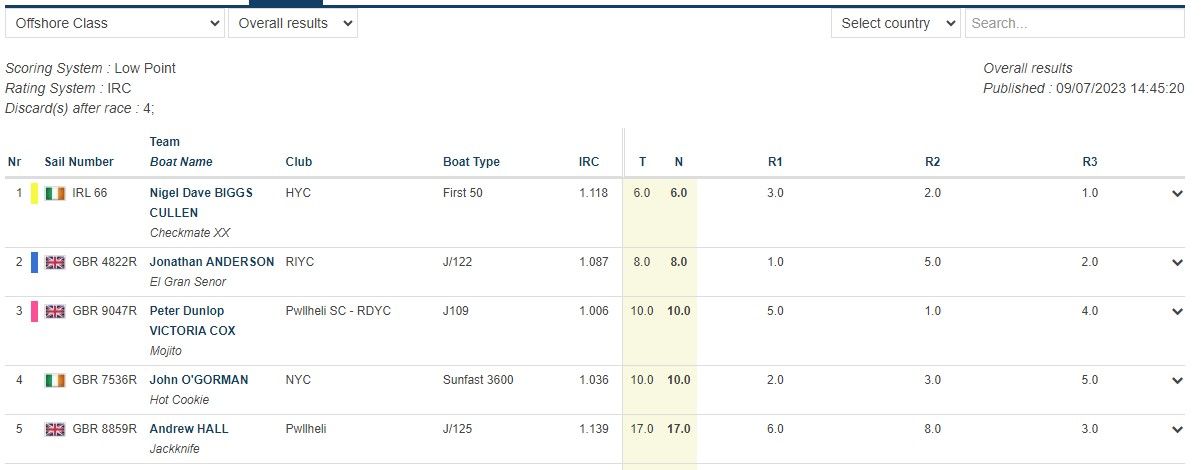Screen dimensions: 1204x470
Task: Click the Irish flag beside GBR 7536R
Action: [55, 380]
